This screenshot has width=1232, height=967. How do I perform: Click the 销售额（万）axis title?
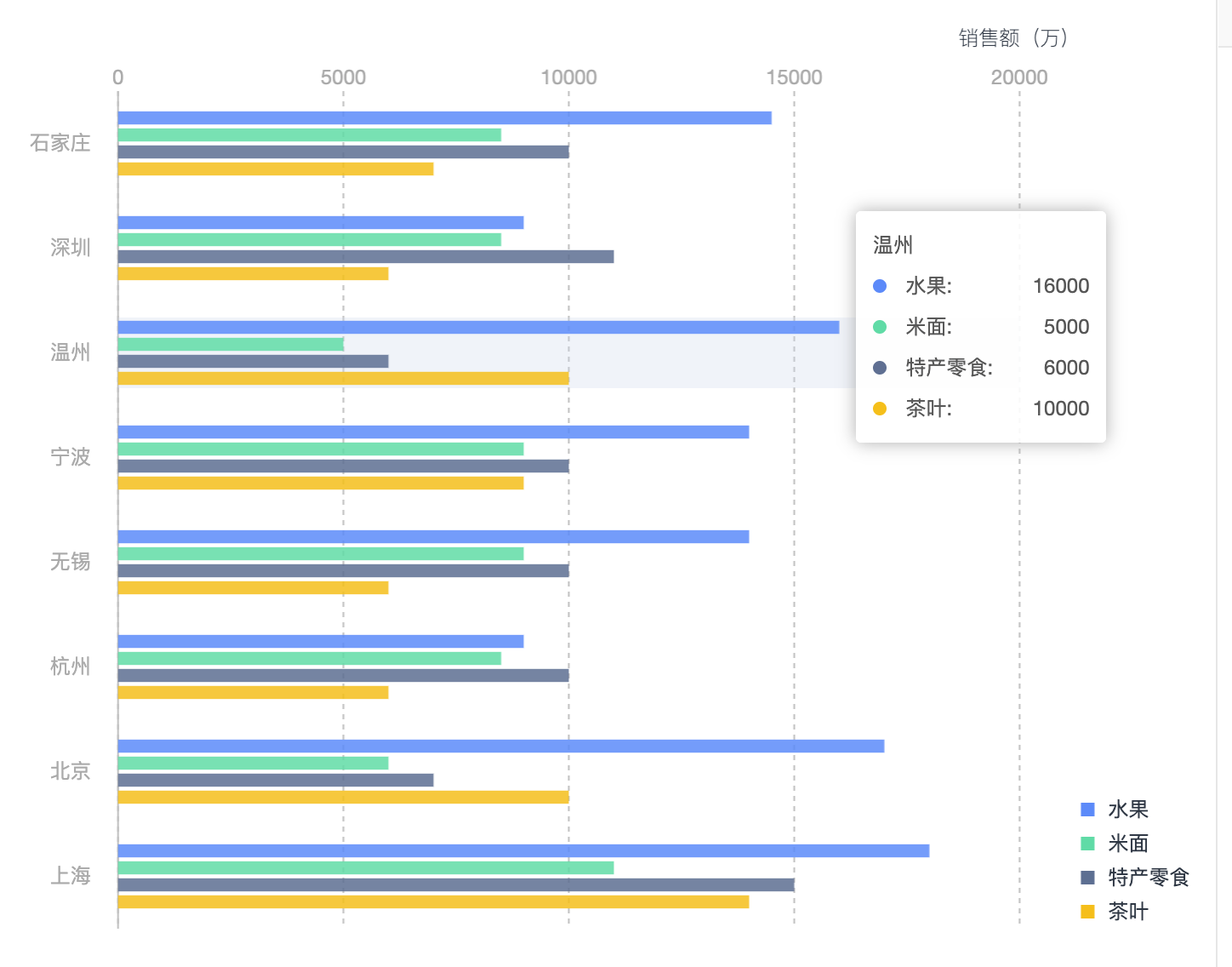(x=1012, y=38)
